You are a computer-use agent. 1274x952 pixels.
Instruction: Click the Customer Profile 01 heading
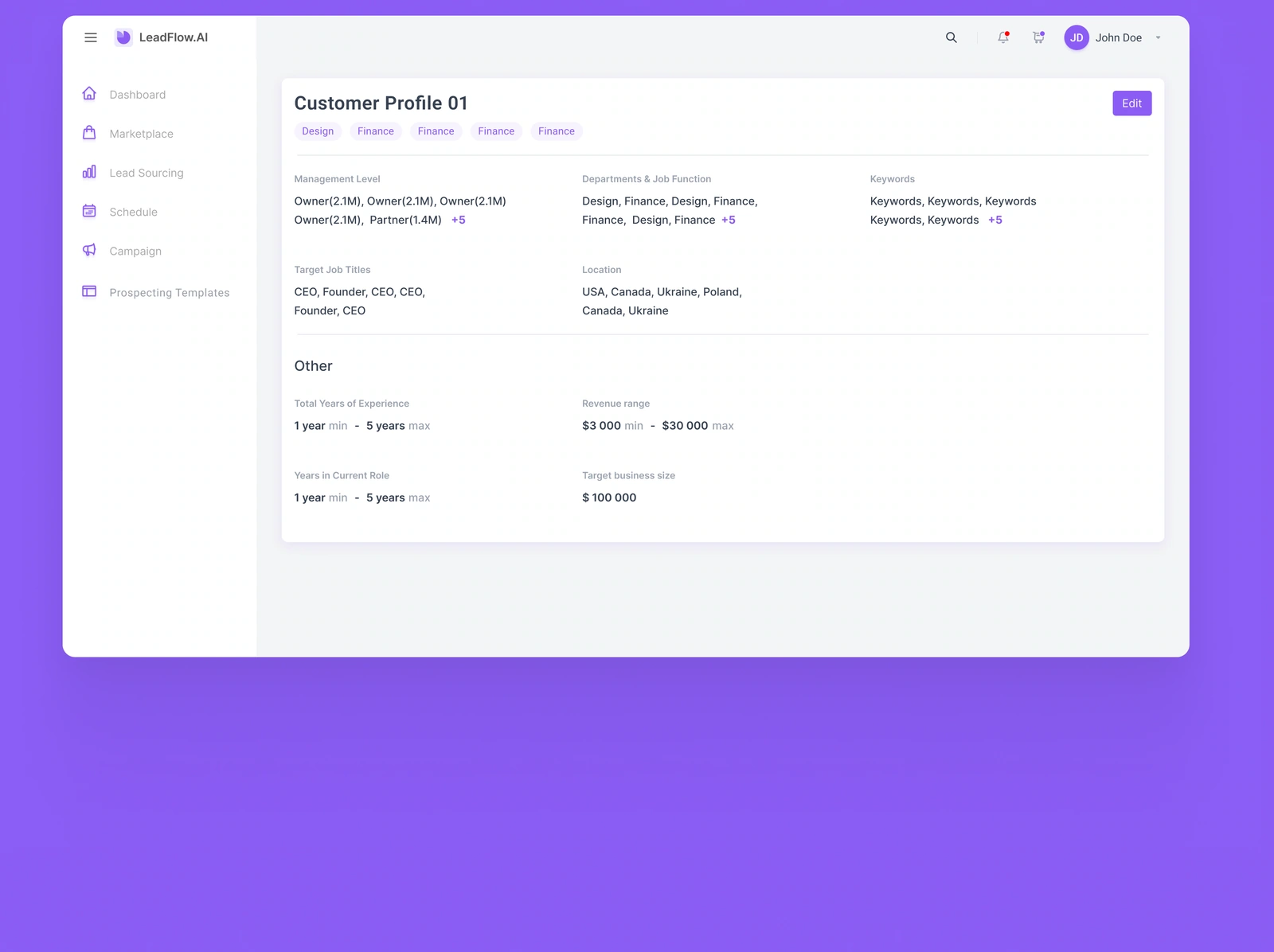[x=381, y=103]
